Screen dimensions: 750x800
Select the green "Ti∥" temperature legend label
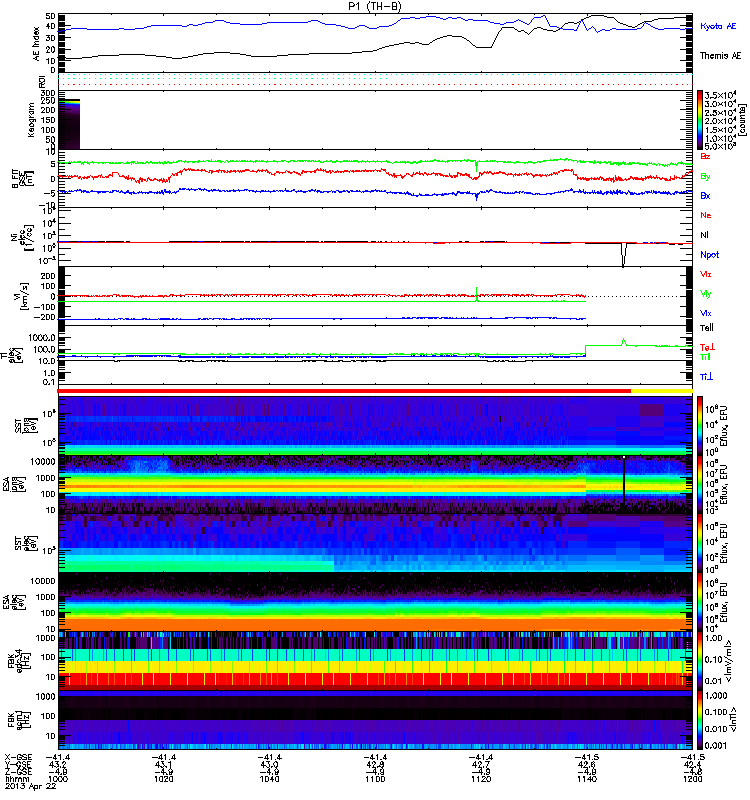705,357
